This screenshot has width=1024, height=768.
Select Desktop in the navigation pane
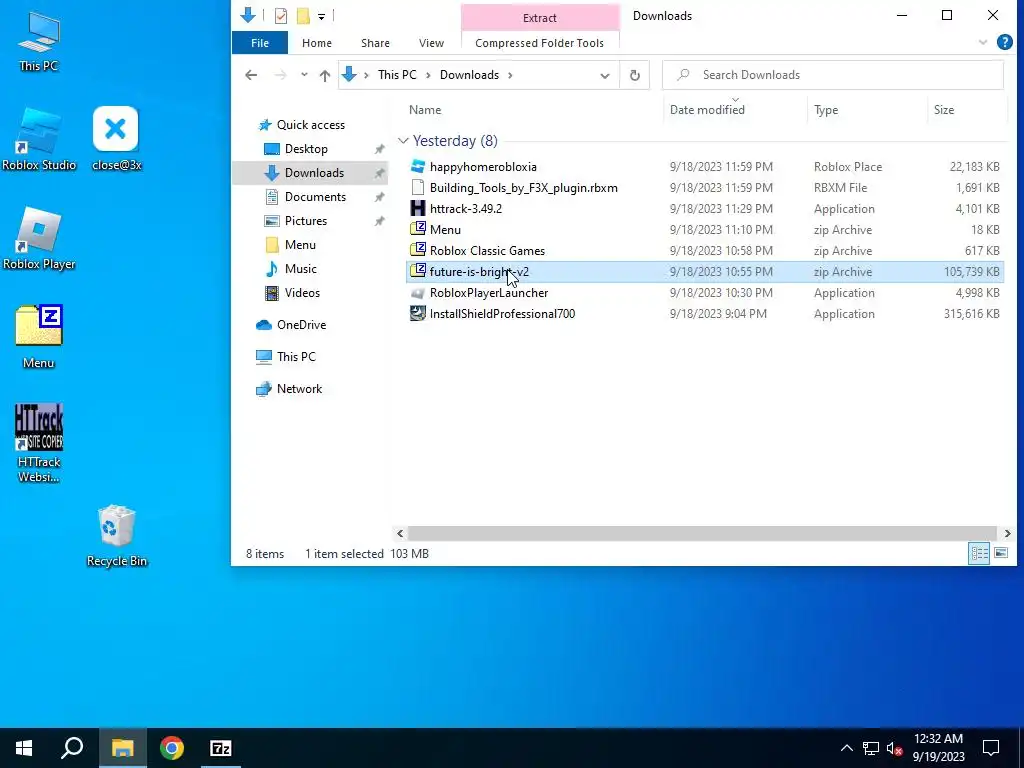coord(306,149)
